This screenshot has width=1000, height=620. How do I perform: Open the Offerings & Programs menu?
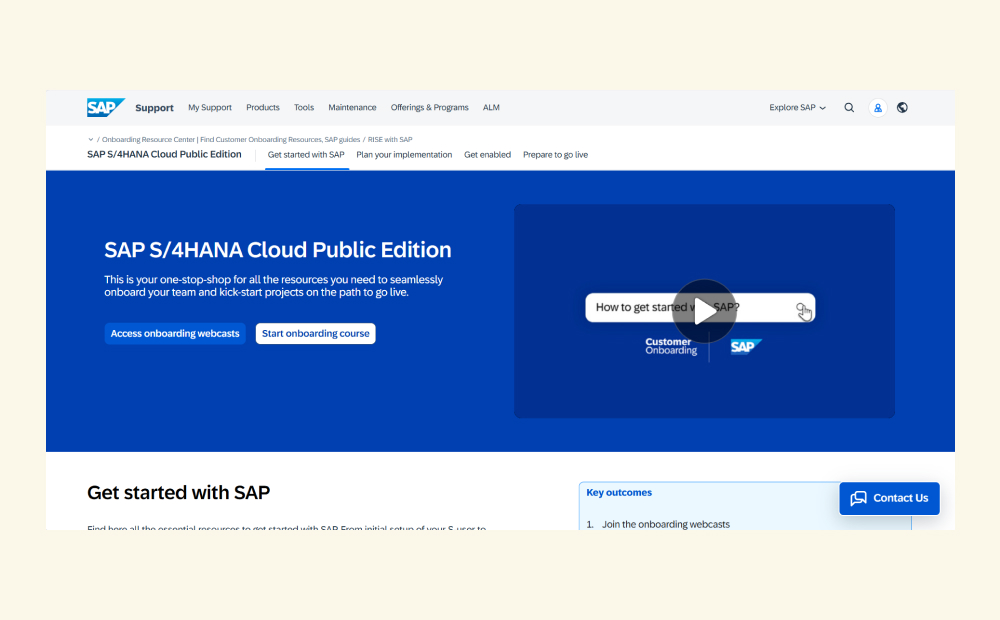pos(429,107)
